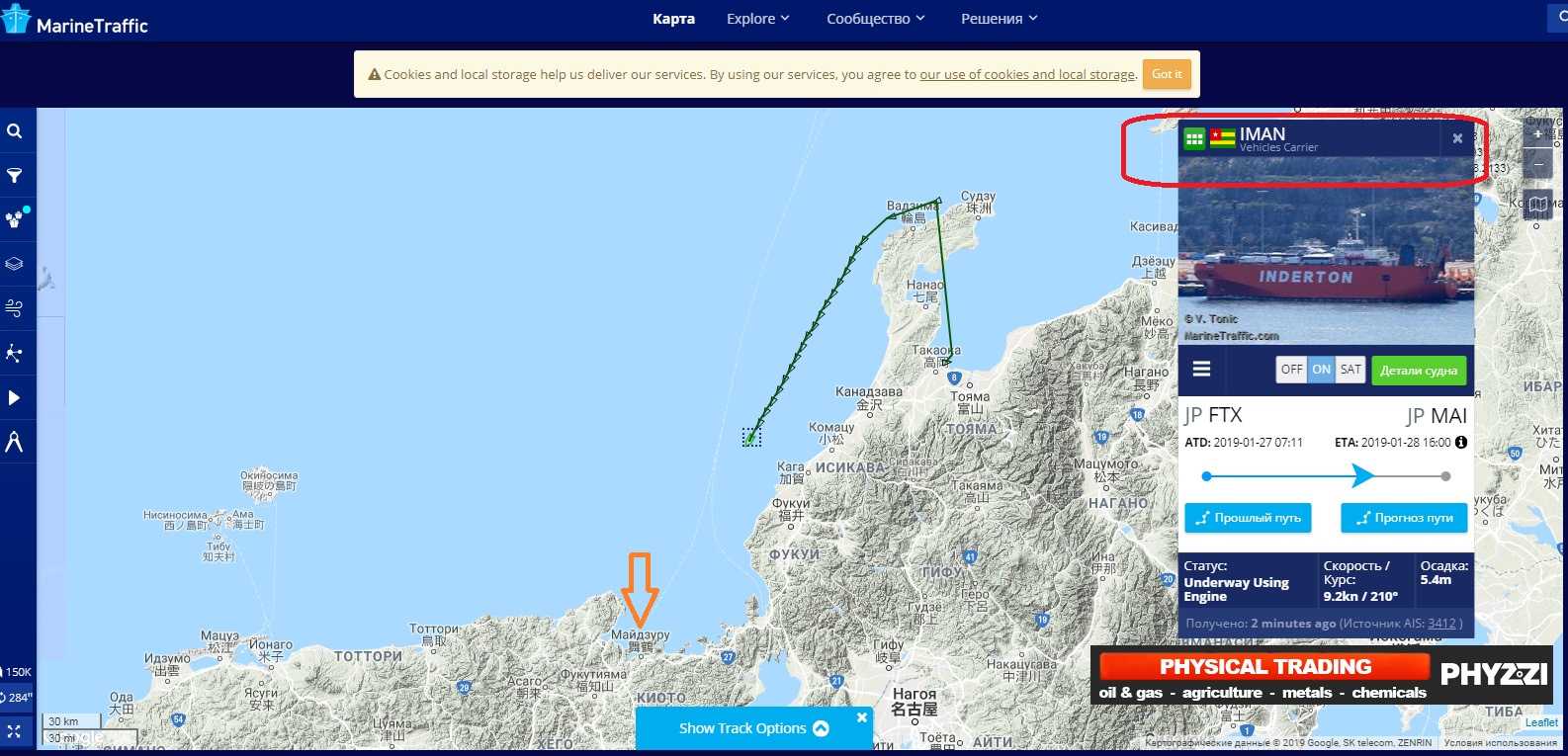The height and width of the screenshot is (756, 1568).
Task: Expand Show Track Options panel
Action: pyautogui.click(x=753, y=728)
